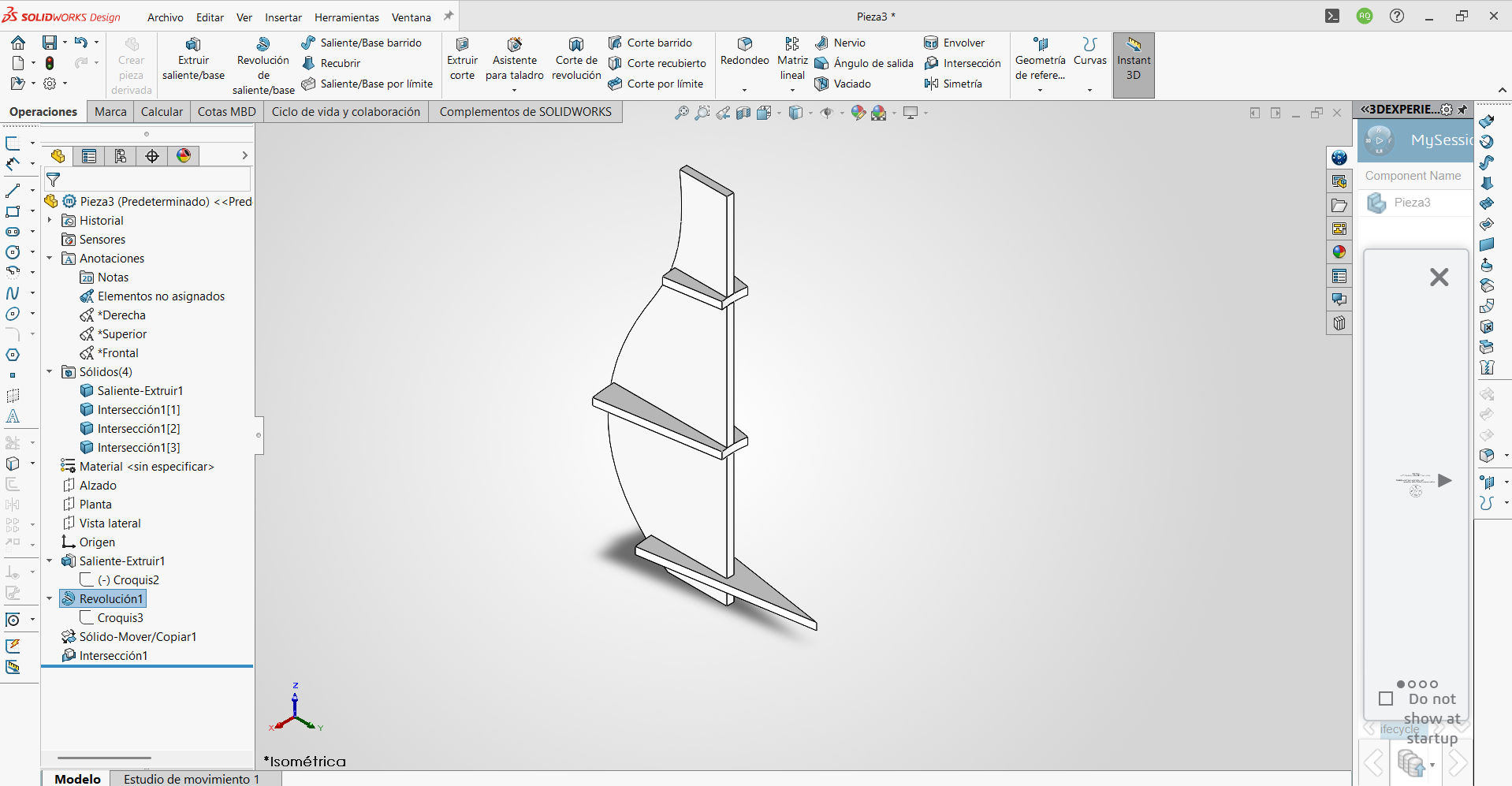This screenshot has width=1512, height=786.
Task: Open the DisplayManager appearance tab icon
Action: pyautogui.click(x=184, y=156)
